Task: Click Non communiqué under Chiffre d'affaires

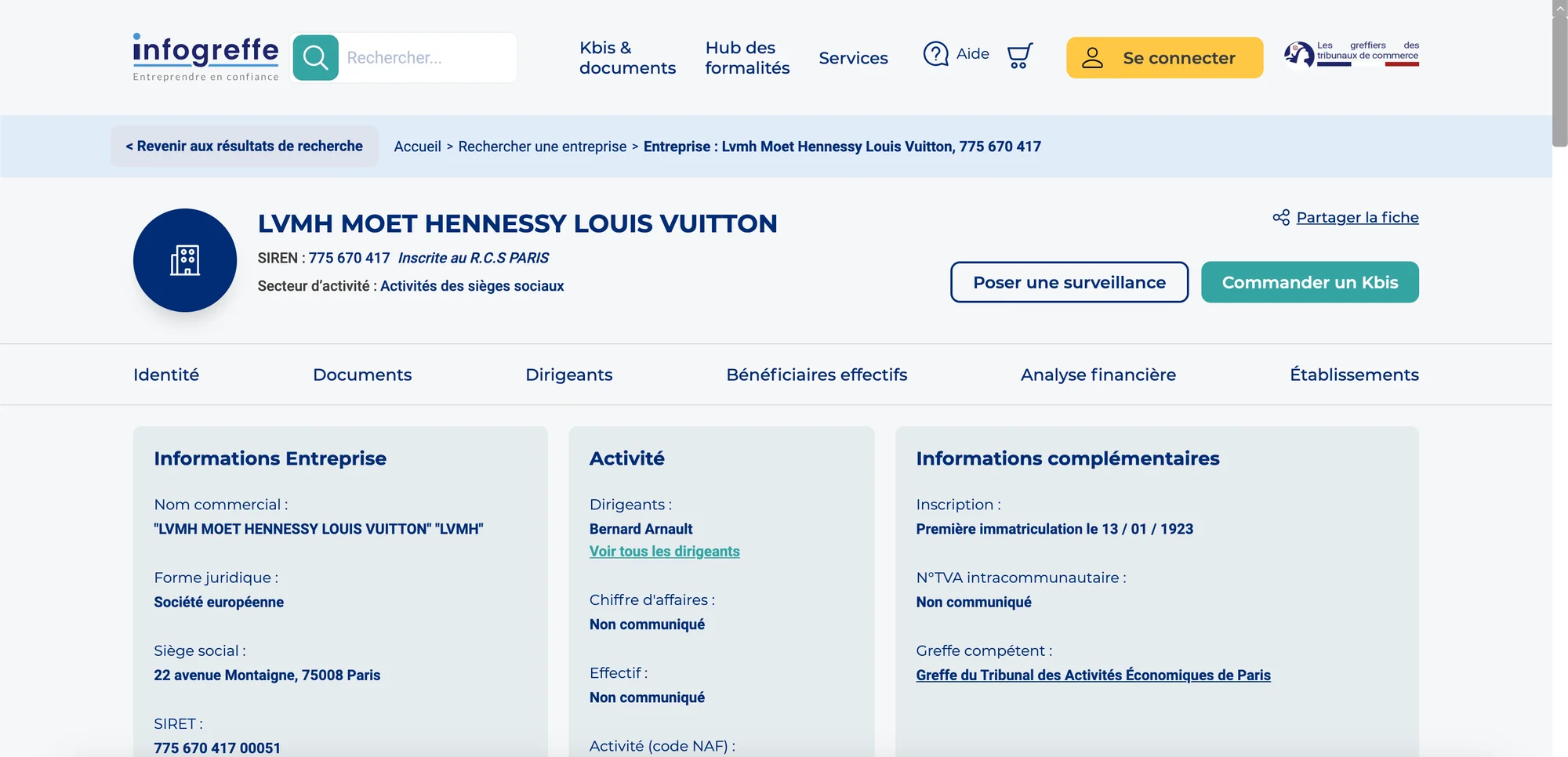Action: click(647, 625)
